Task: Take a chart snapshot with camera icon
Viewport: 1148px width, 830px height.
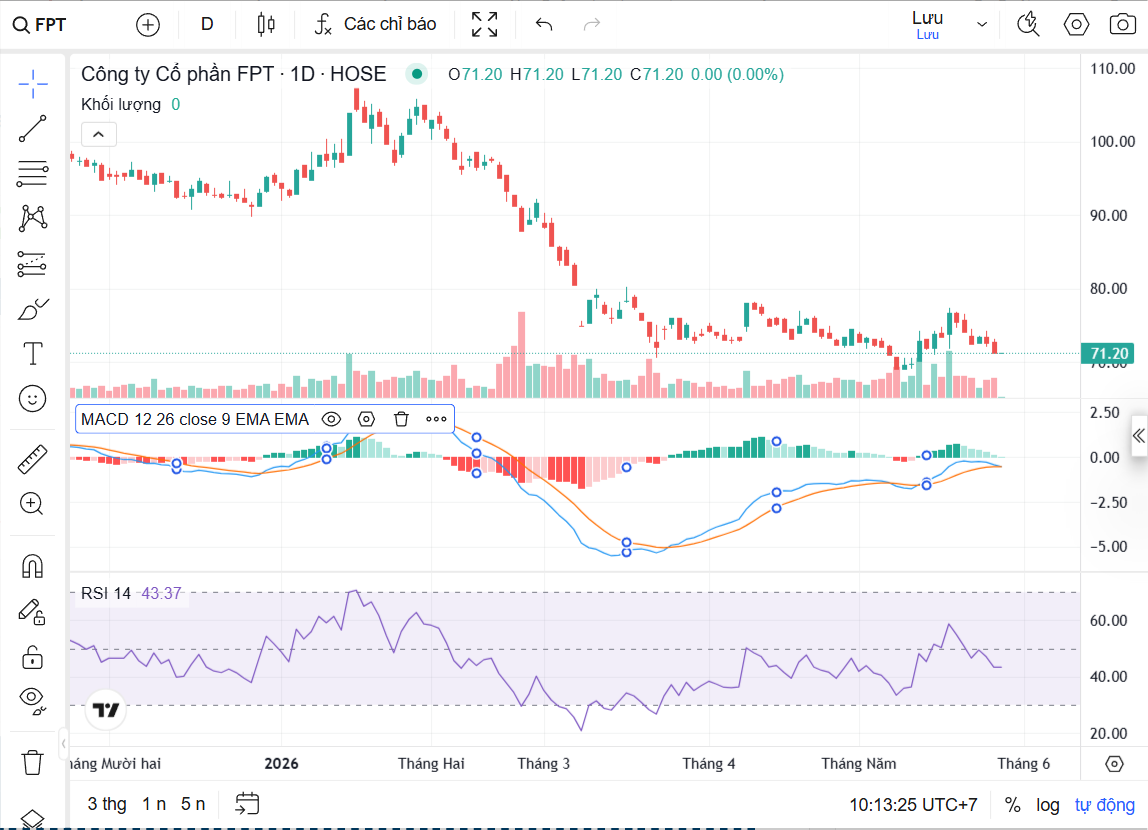Action: (1122, 25)
